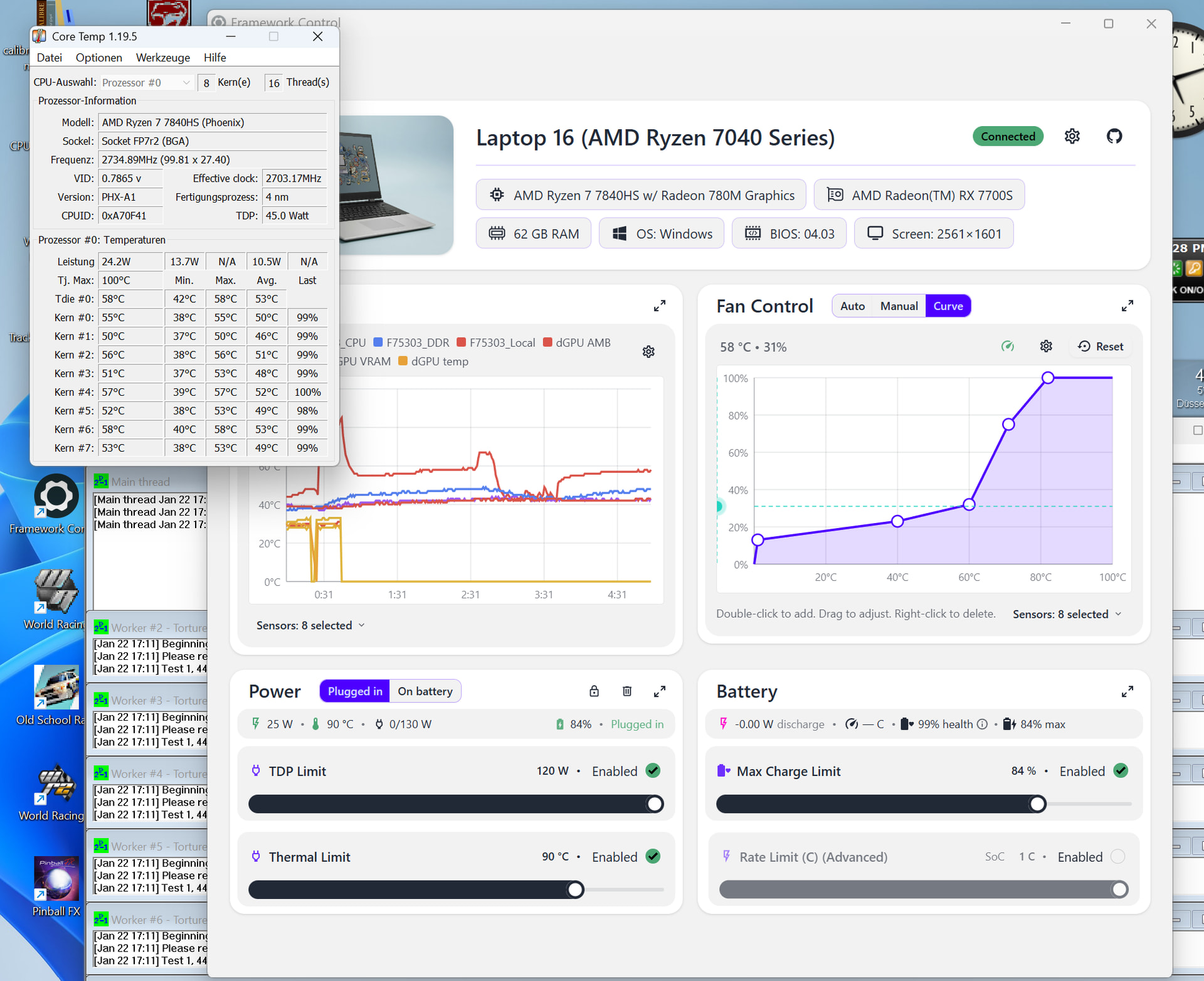Expand the Fan Control panel
The image size is (1204, 981).
1127,306
